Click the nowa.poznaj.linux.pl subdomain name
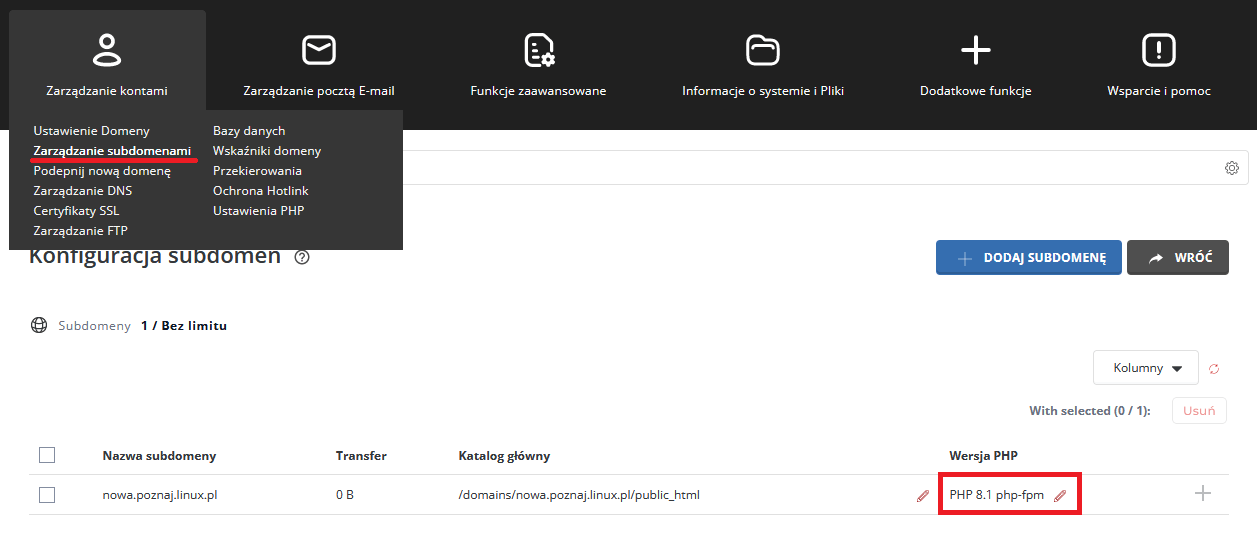 (x=160, y=494)
